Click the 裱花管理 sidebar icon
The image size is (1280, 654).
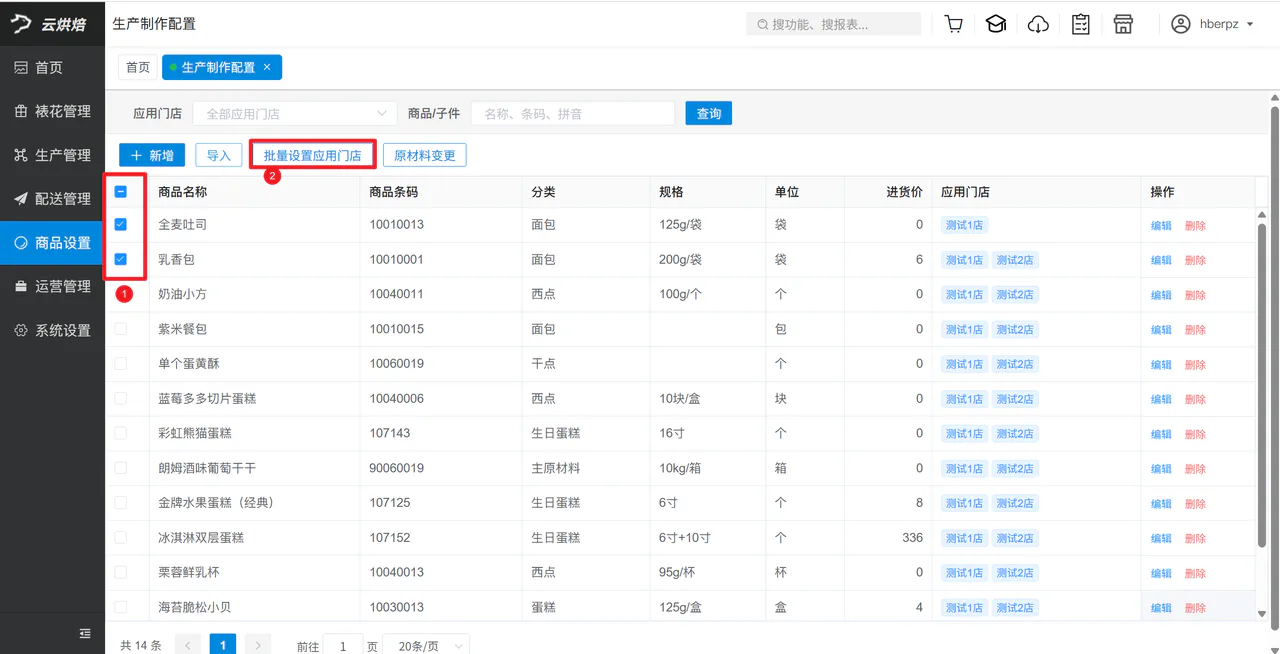(x=21, y=111)
